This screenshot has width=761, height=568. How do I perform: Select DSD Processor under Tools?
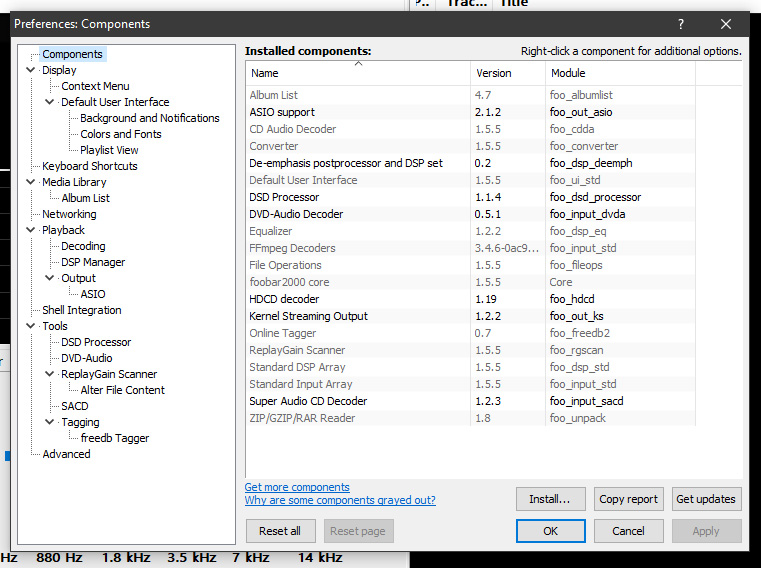[96, 342]
